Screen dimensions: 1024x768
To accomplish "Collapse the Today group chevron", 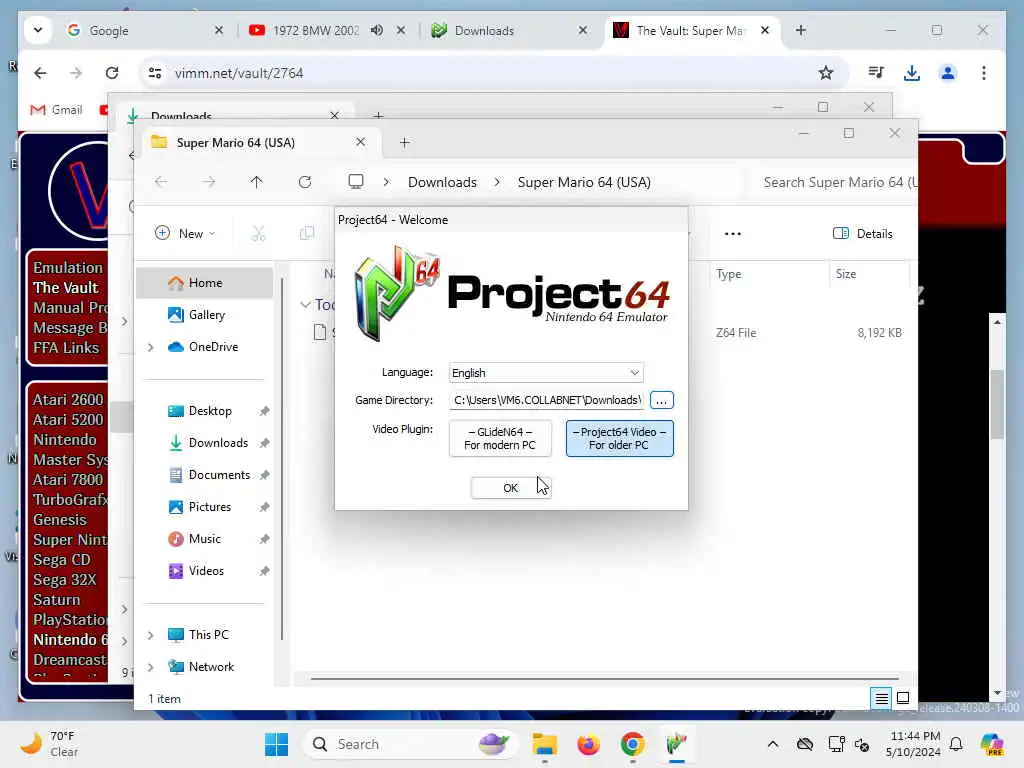I will [x=305, y=305].
